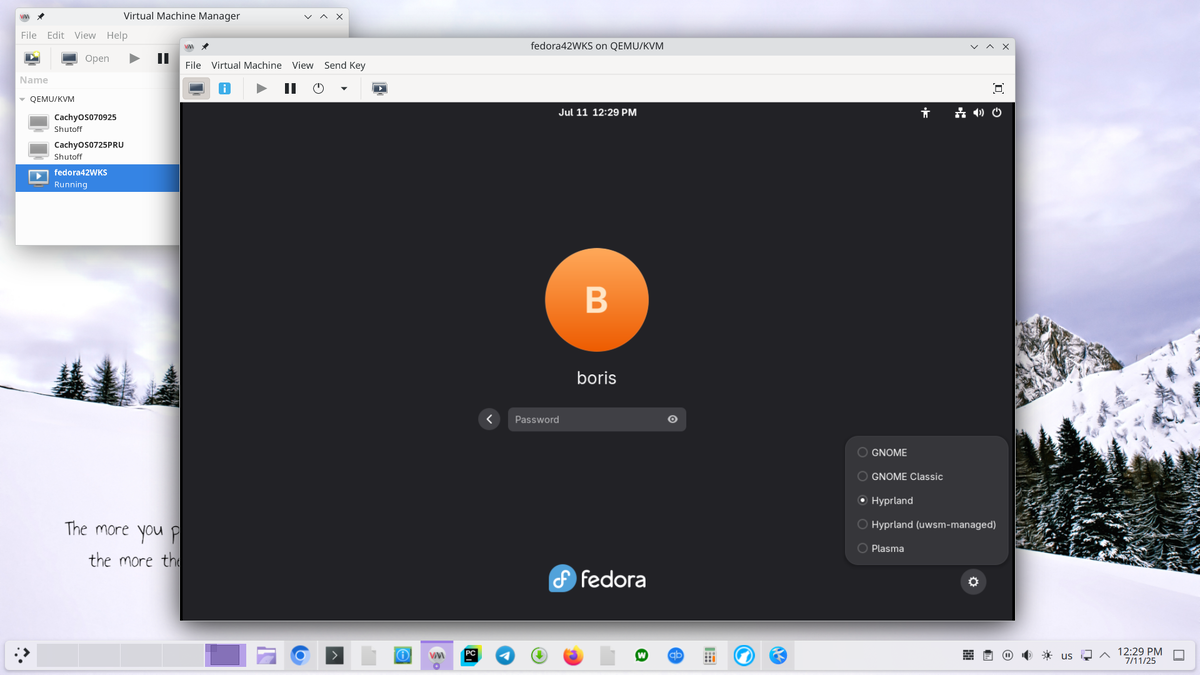Image resolution: width=1200 pixels, height=675 pixels.
Task: Open the Open button in Virtual Machine Manager
Action: (88, 58)
